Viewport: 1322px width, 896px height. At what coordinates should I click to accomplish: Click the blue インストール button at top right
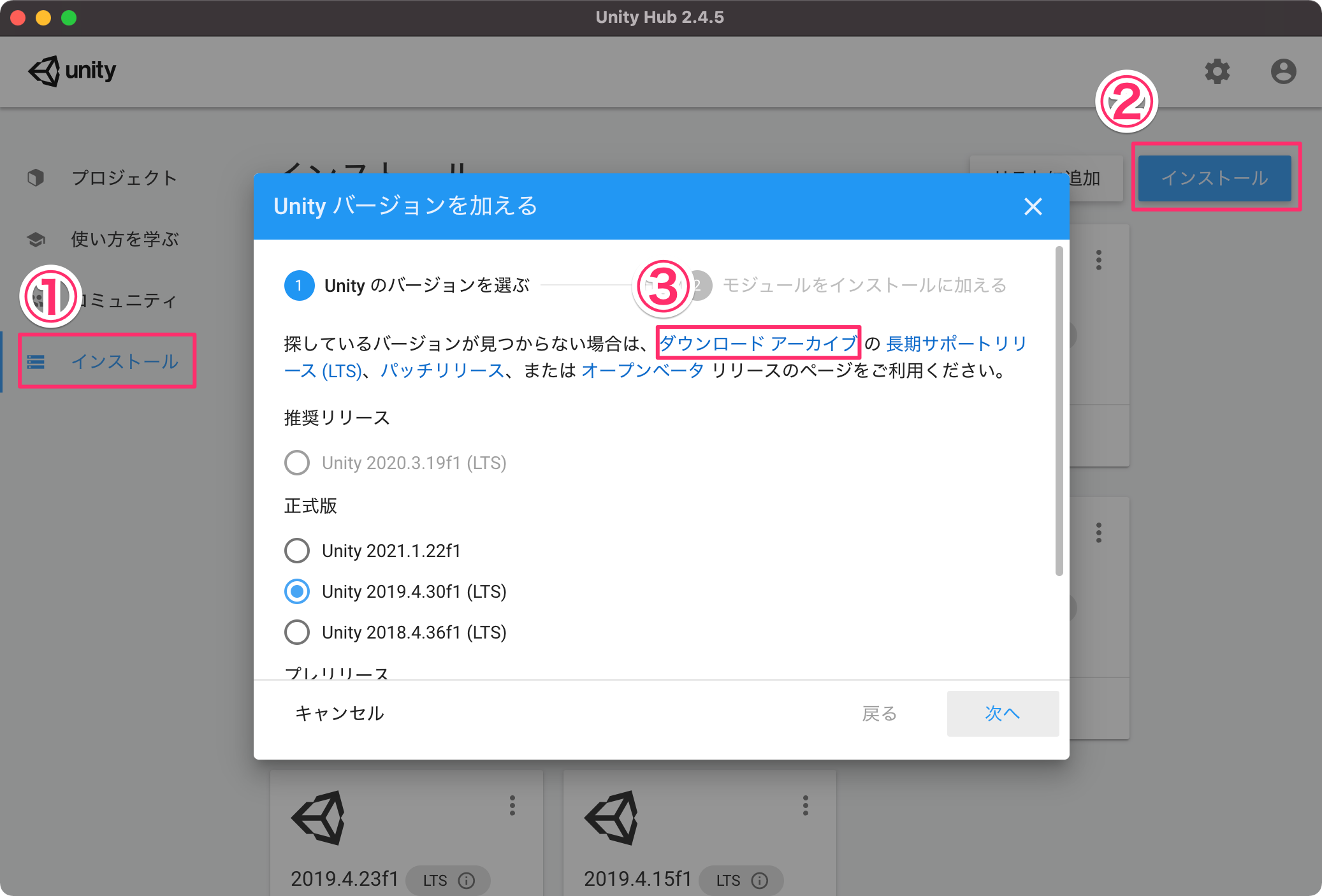click(x=1214, y=178)
